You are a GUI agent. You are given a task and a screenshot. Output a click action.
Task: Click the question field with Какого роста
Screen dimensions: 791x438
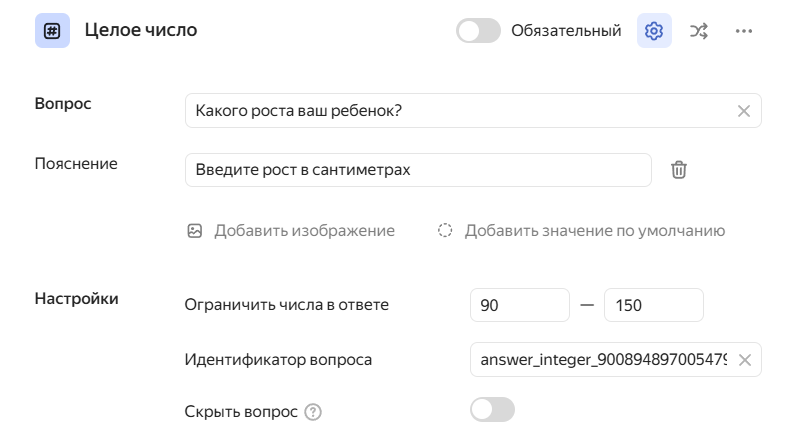click(455, 111)
